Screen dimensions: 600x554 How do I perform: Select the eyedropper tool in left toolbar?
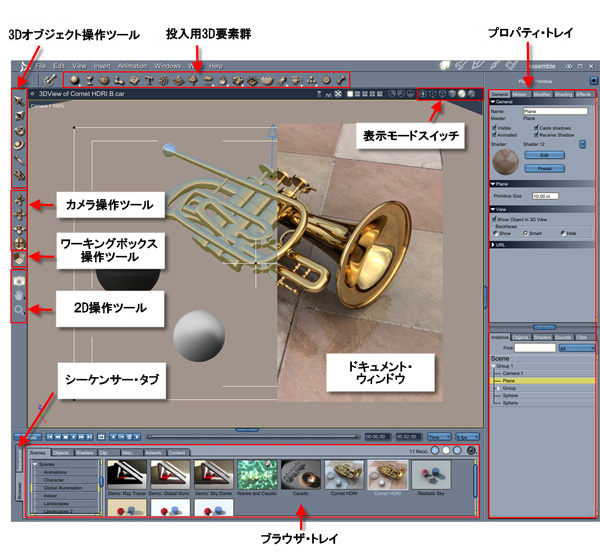(19, 160)
